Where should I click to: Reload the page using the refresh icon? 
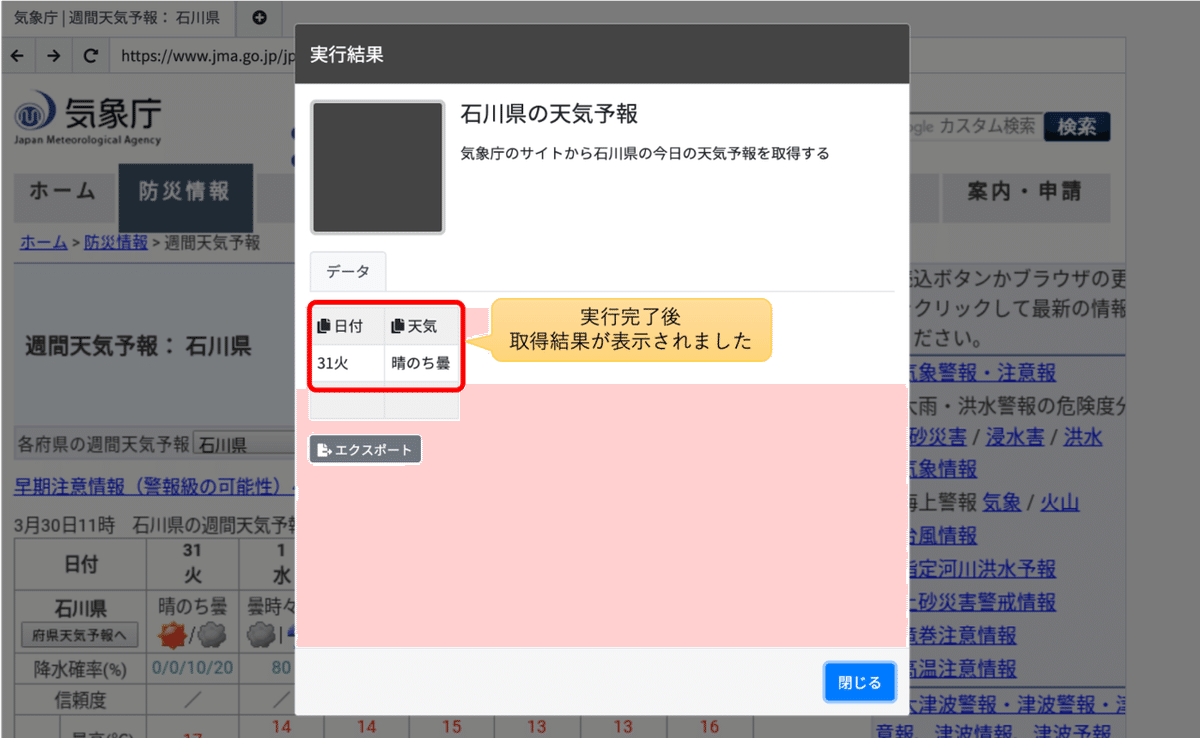[x=90, y=55]
